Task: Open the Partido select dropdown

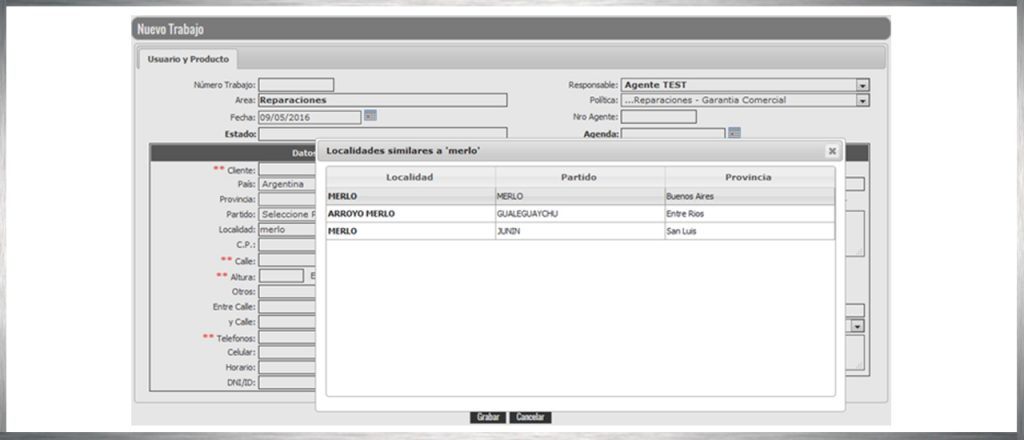Action: (x=288, y=214)
